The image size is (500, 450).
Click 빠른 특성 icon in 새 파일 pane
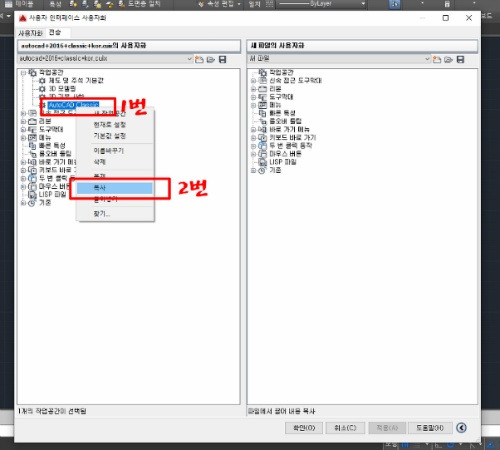click(x=263, y=113)
